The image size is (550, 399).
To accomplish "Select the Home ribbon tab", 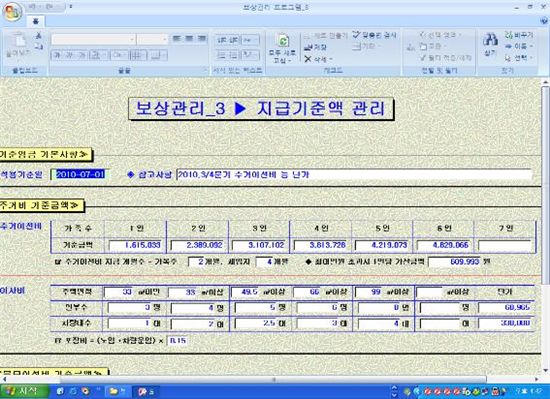I will 35,21.
